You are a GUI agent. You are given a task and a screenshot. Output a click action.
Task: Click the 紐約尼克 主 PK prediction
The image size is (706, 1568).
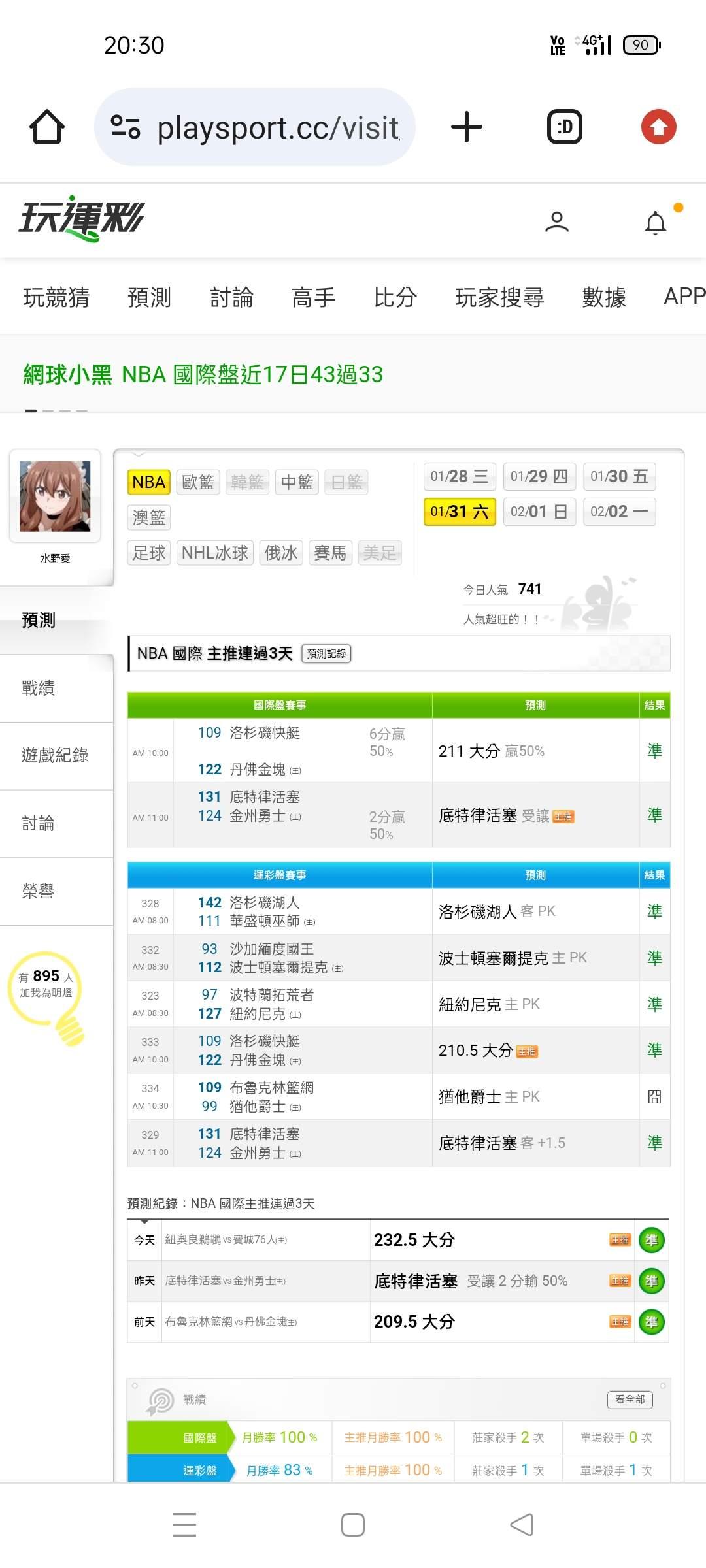click(x=489, y=1004)
